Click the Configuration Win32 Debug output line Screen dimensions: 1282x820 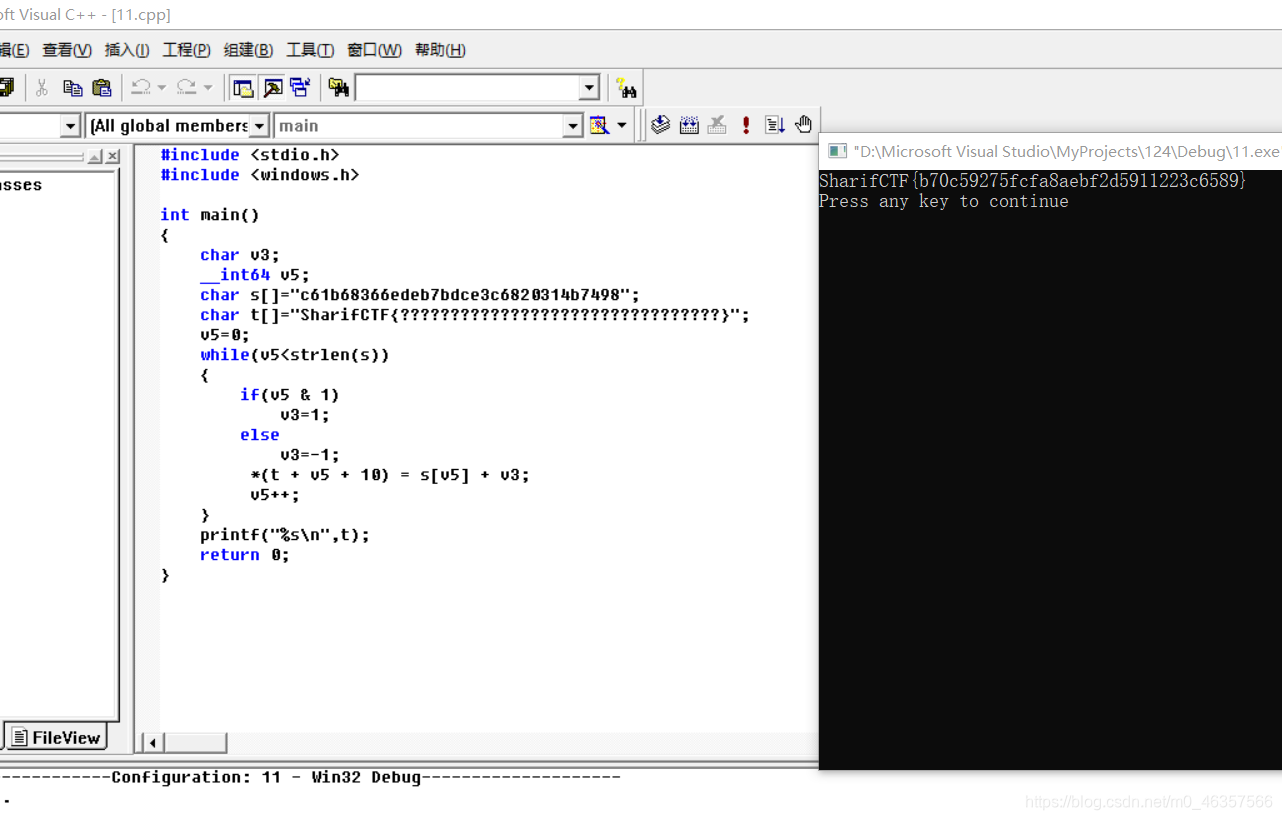point(310,777)
